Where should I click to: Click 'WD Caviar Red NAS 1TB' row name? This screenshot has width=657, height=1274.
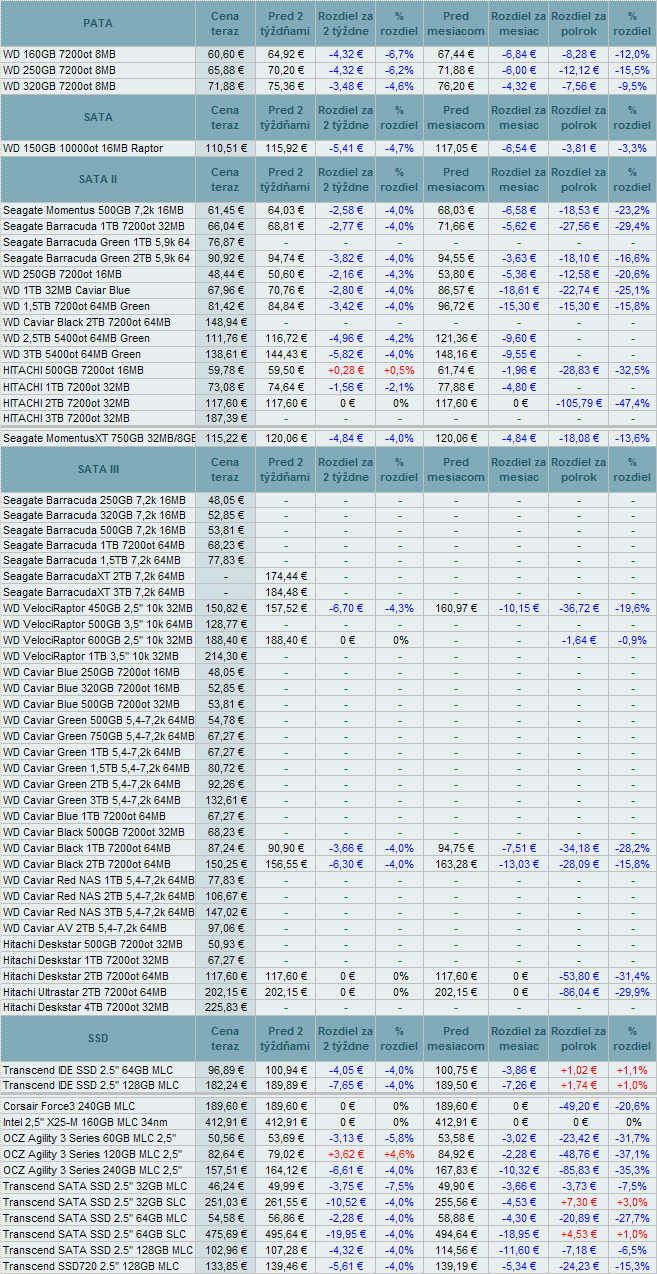tap(98, 880)
